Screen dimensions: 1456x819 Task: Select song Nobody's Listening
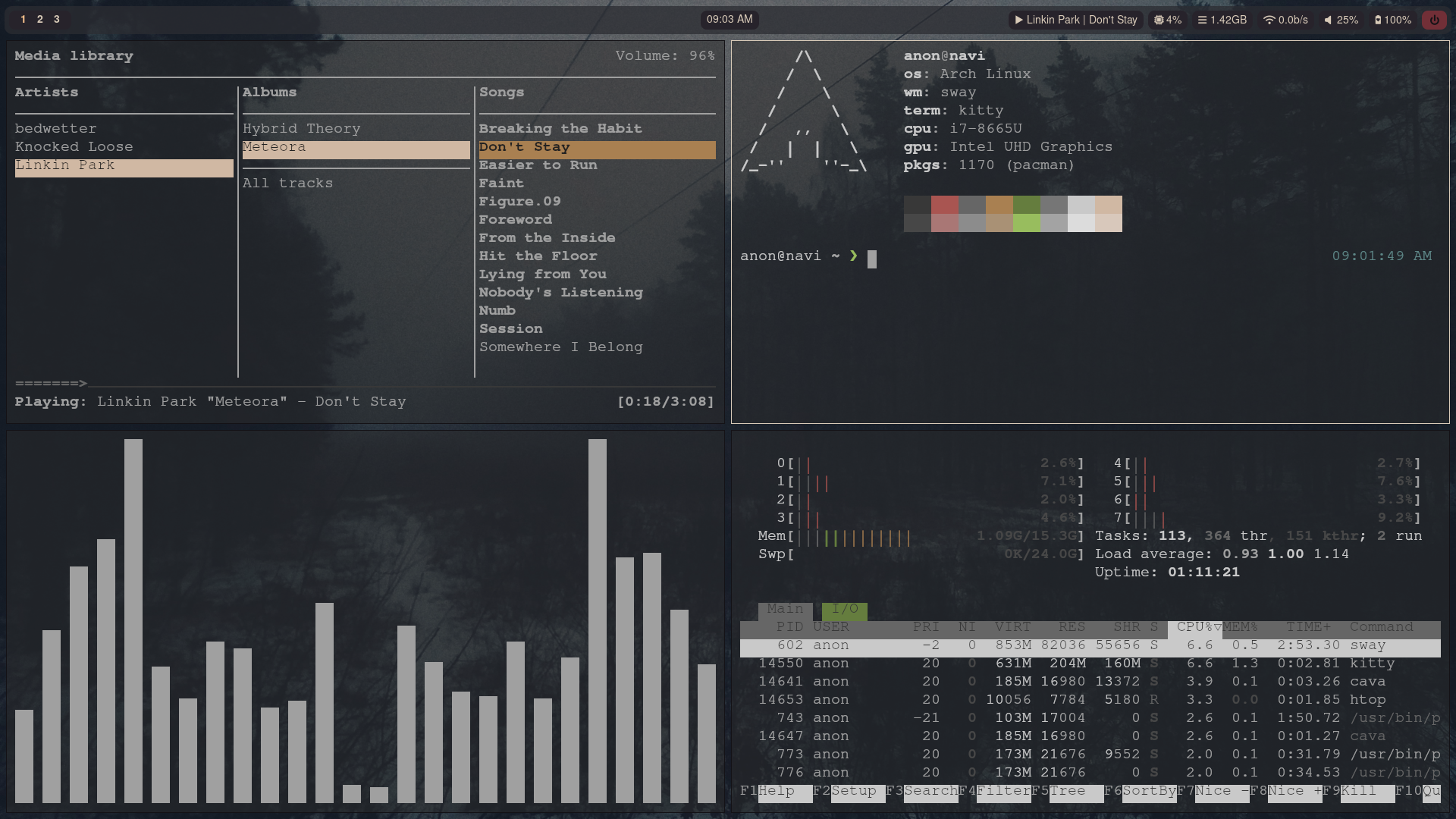pos(597,293)
